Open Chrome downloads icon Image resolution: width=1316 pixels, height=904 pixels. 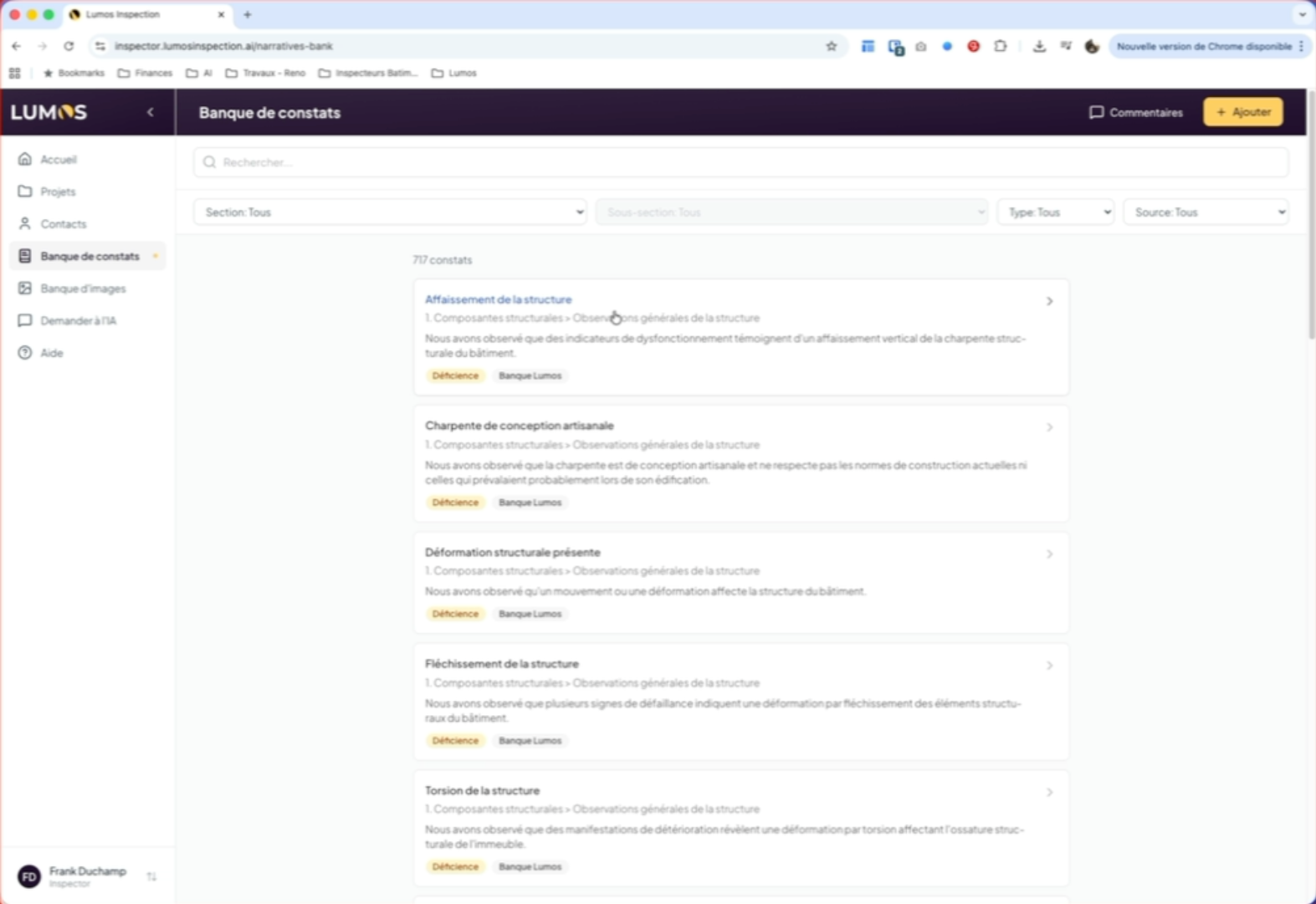tap(1039, 47)
